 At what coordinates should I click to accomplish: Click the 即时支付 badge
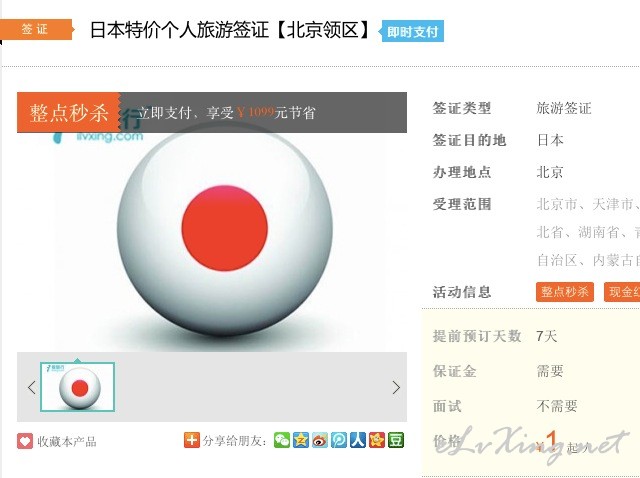click(x=412, y=31)
